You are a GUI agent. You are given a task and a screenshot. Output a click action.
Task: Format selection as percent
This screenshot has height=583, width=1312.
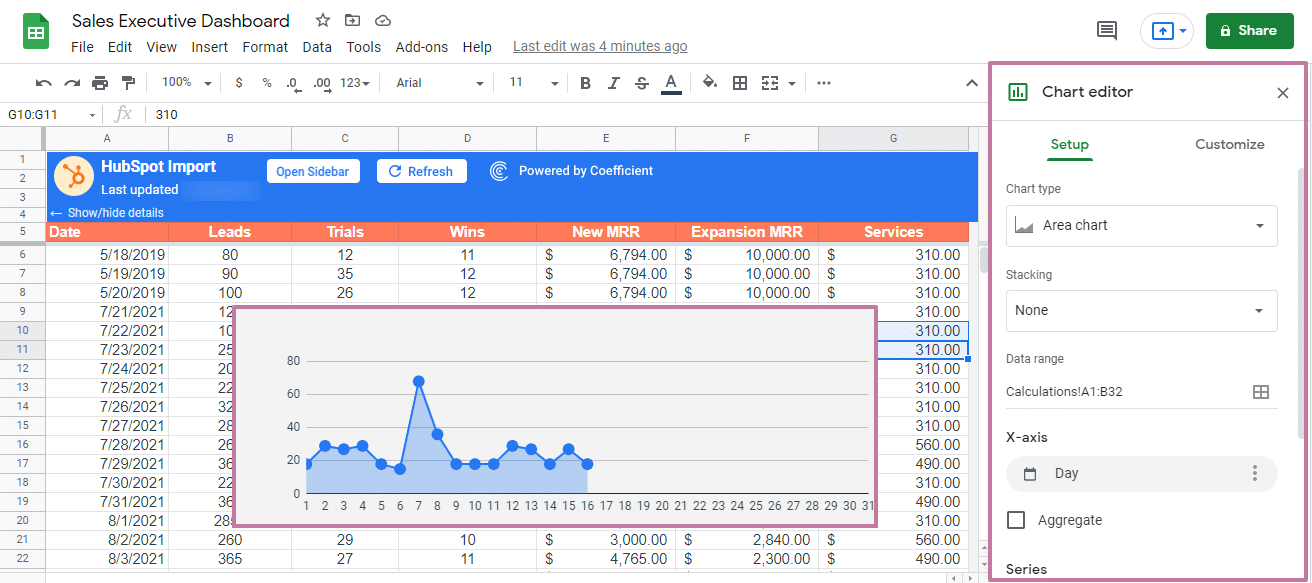267,83
